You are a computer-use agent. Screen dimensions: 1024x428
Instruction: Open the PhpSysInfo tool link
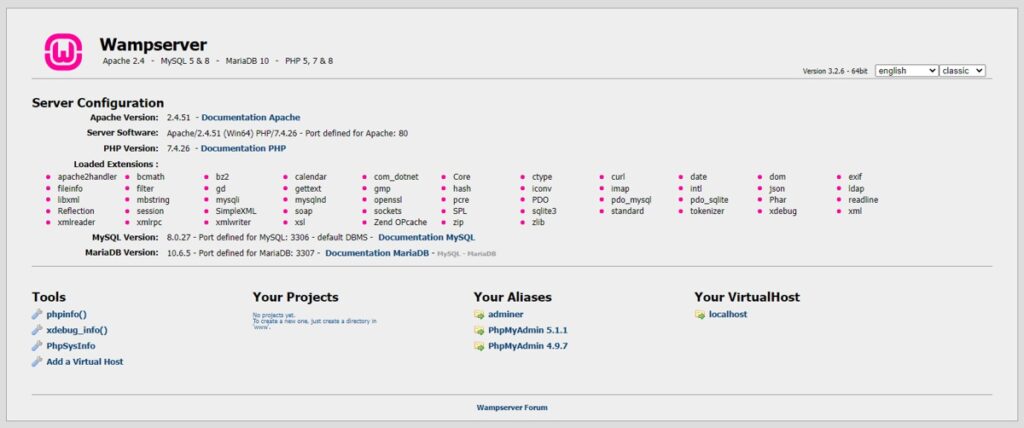click(x=71, y=346)
